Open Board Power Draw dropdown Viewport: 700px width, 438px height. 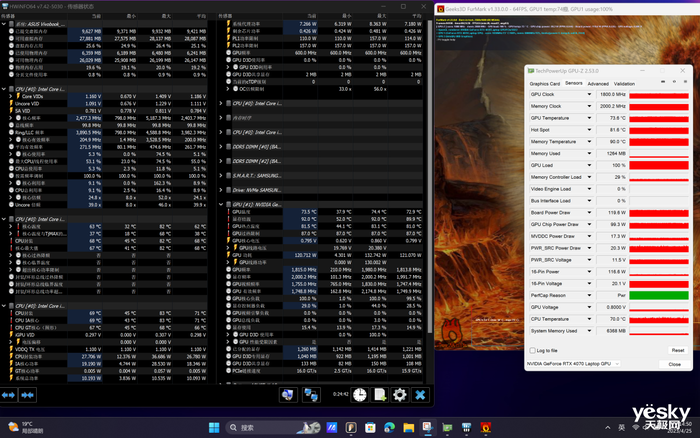[x=589, y=213]
